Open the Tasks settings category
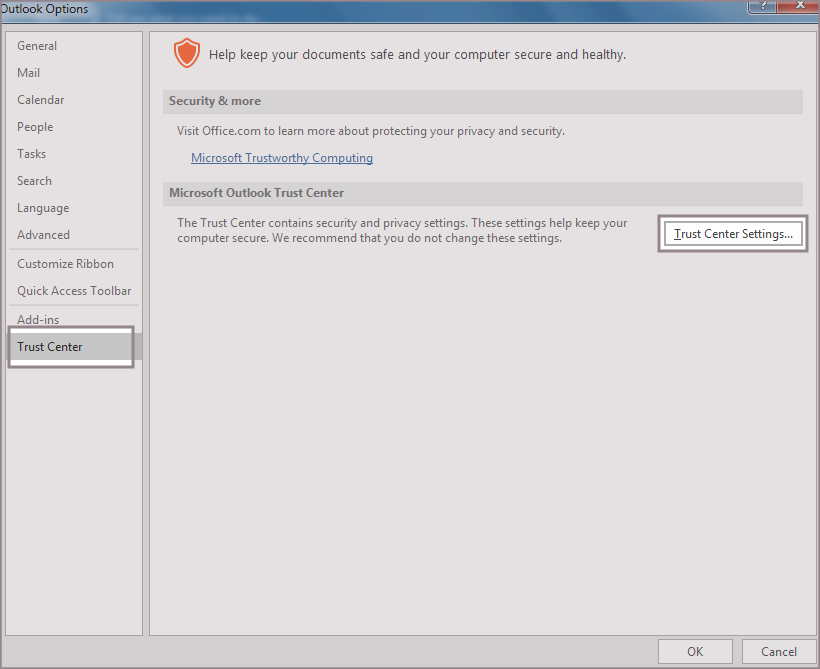The width and height of the screenshot is (820, 669). (x=32, y=154)
